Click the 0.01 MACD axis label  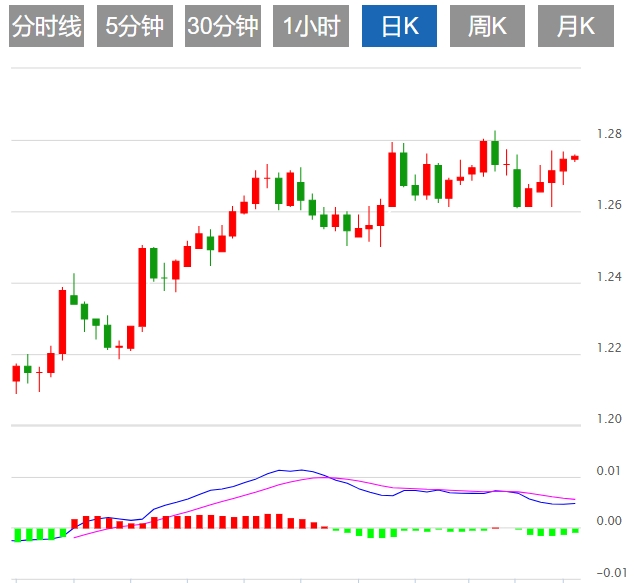pos(609,471)
